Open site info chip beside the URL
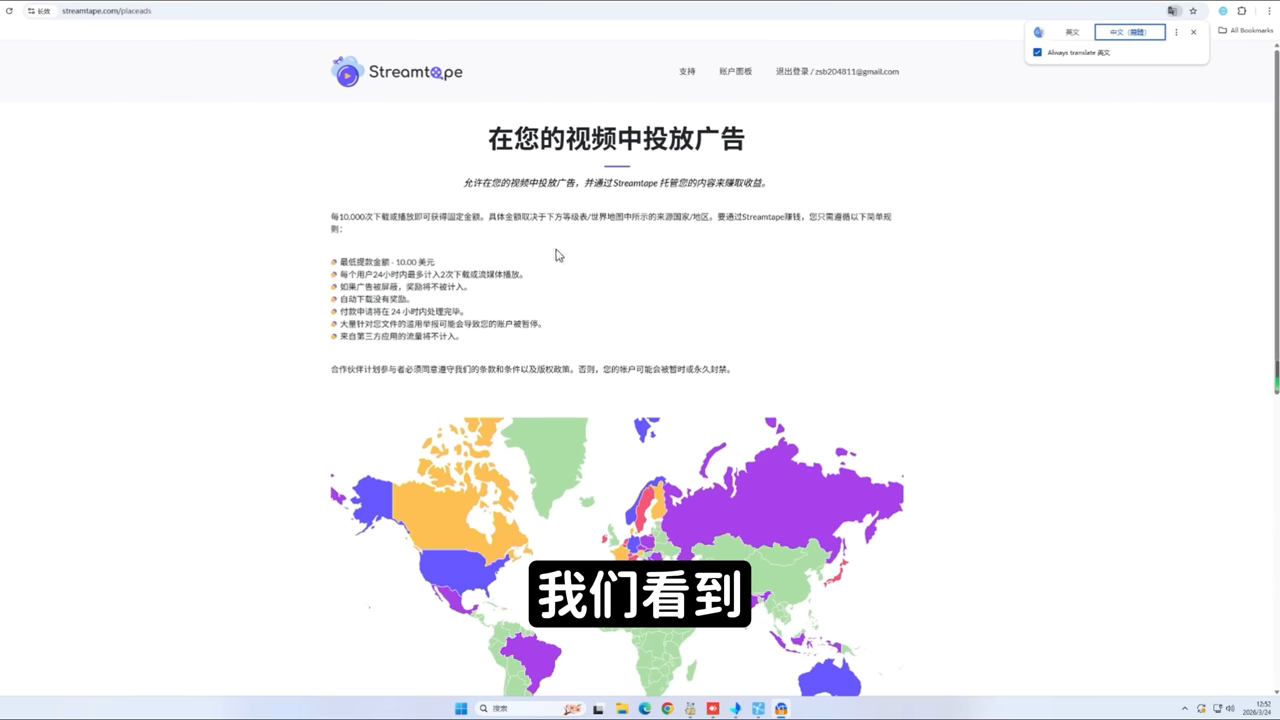The height and width of the screenshot is (720, 1280). [39, 11]
